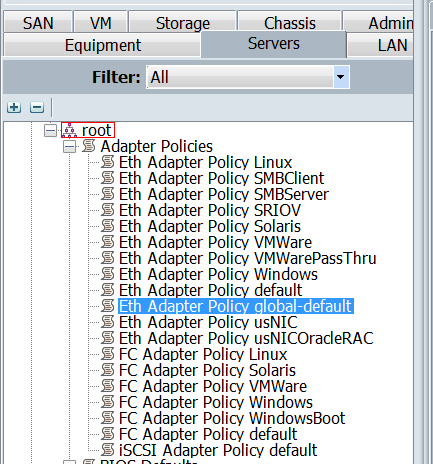Click icon beside iSCSI Adapter Policy default
433x464 pixels.
point(108,450)
